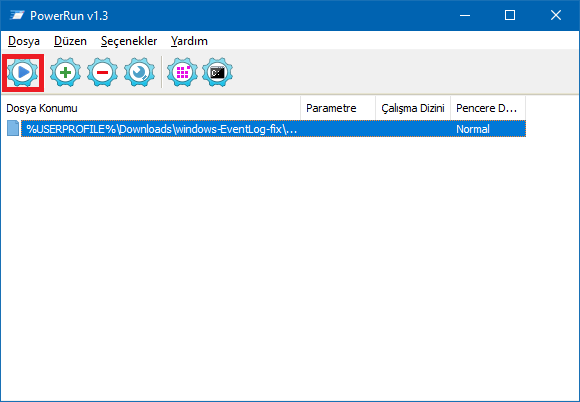Click the PowerRun title bar app icon

coord(17,16)
